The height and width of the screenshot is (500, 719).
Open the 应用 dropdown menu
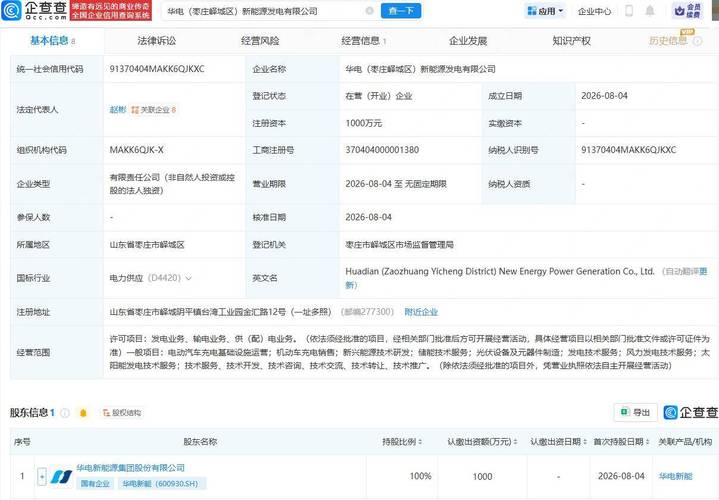tap(545, 11)
